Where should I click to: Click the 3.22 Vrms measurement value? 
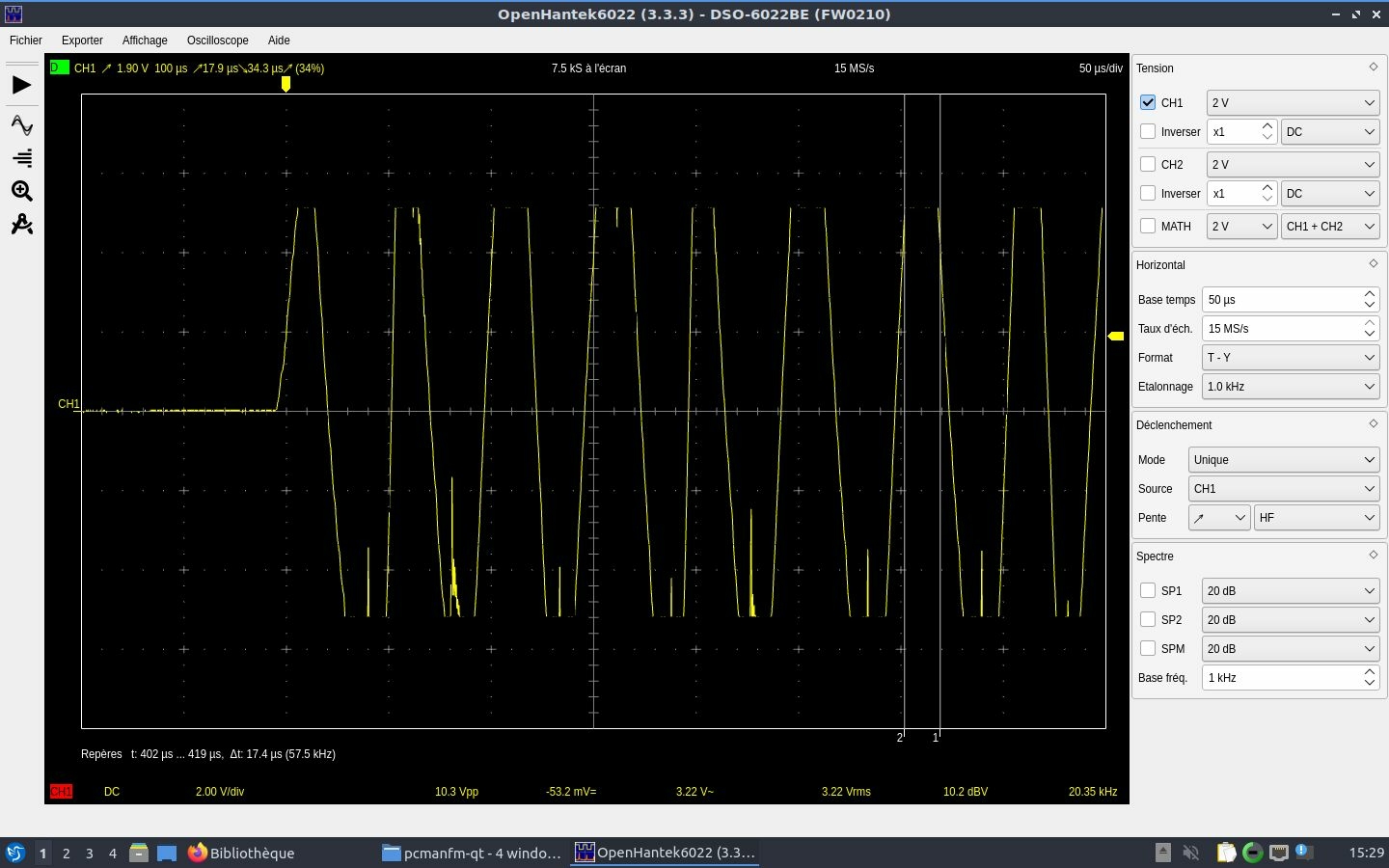click(x=846, y=792)
